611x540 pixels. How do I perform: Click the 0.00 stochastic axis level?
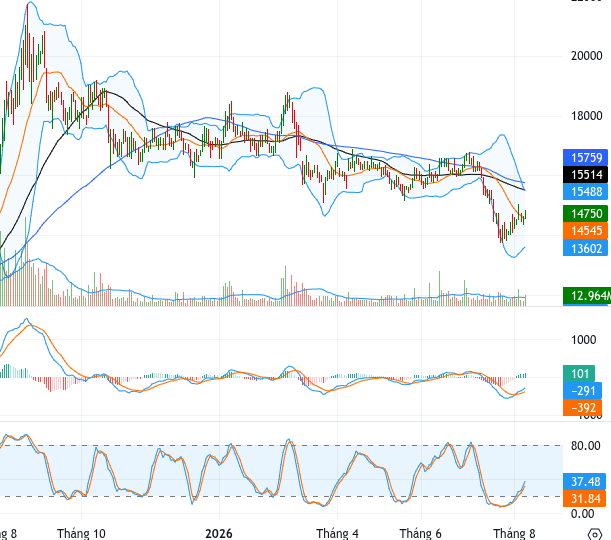coord(583,514)
